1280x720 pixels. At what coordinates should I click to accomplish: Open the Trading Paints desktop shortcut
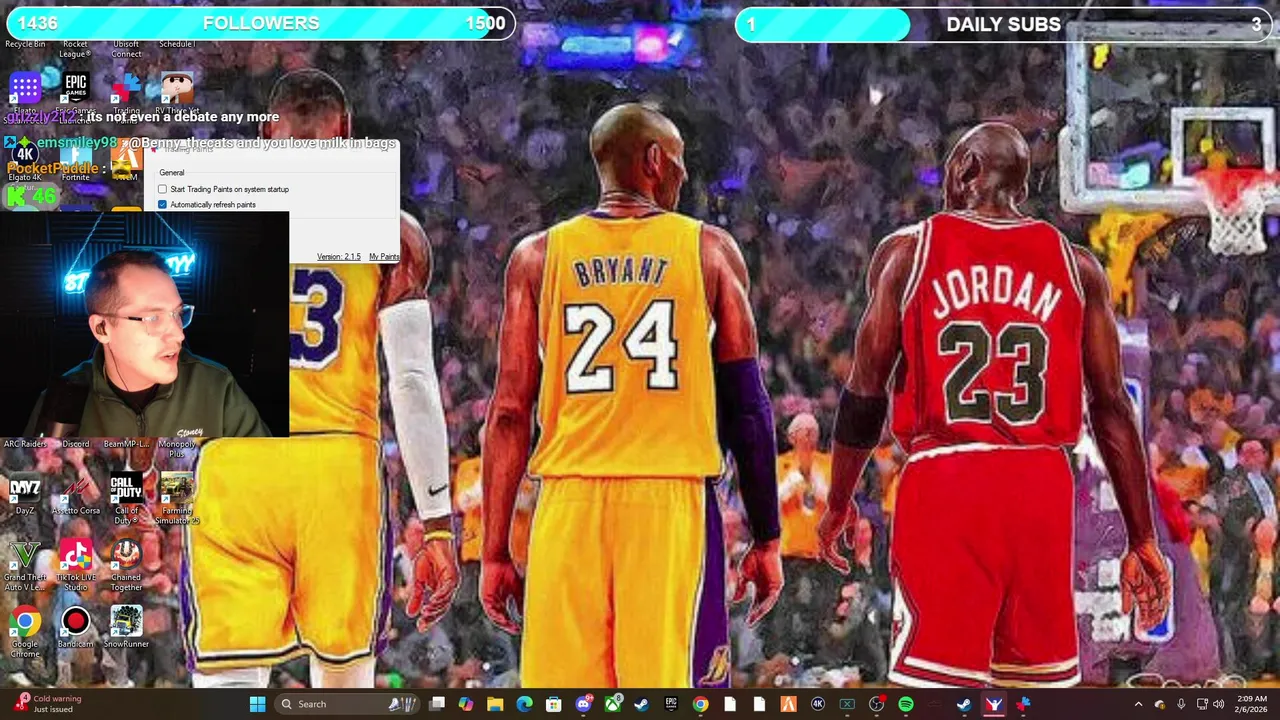click(126, 92)
